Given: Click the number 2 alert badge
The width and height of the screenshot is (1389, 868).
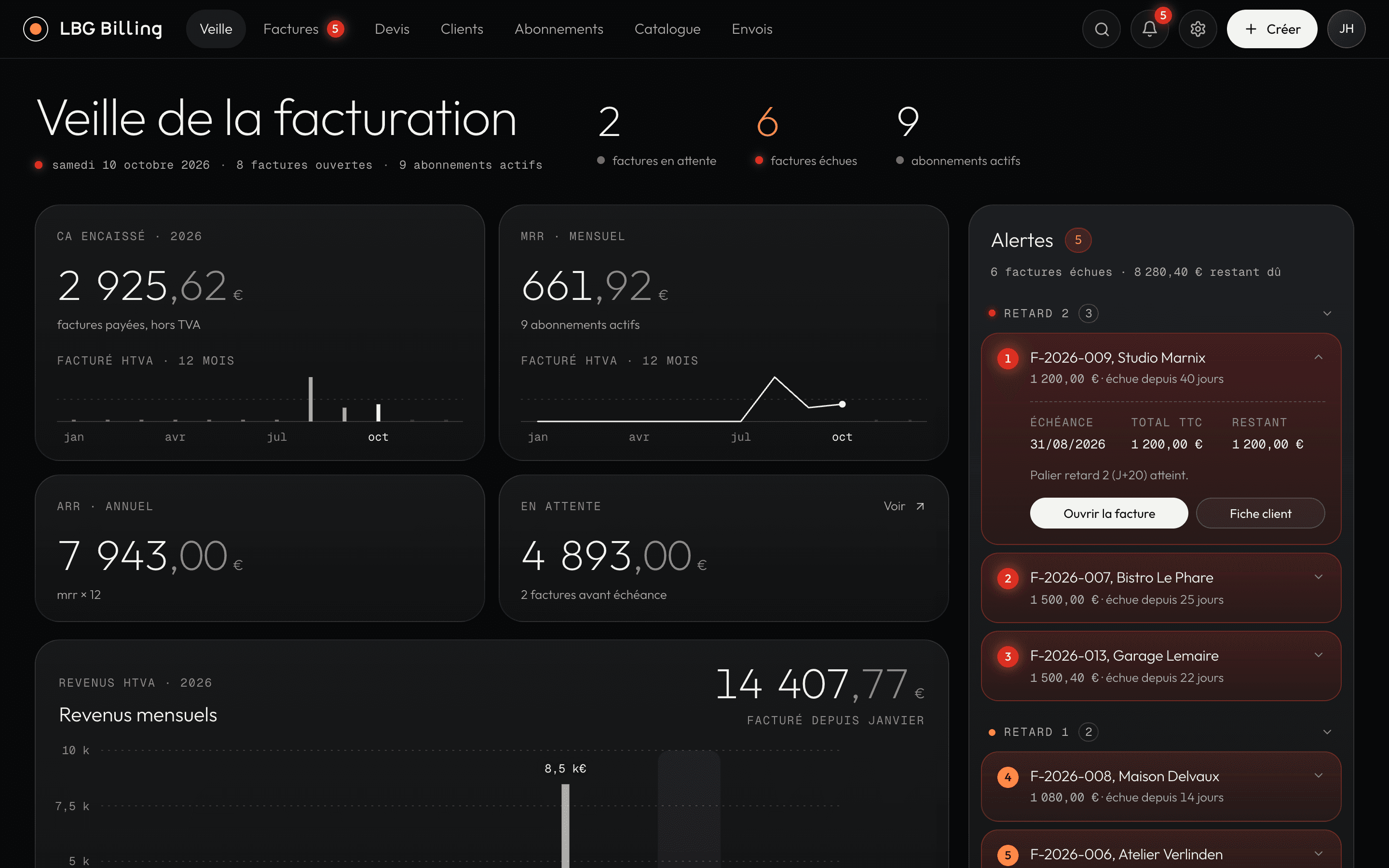Looking at the screenshot, I should (1008, 579).
